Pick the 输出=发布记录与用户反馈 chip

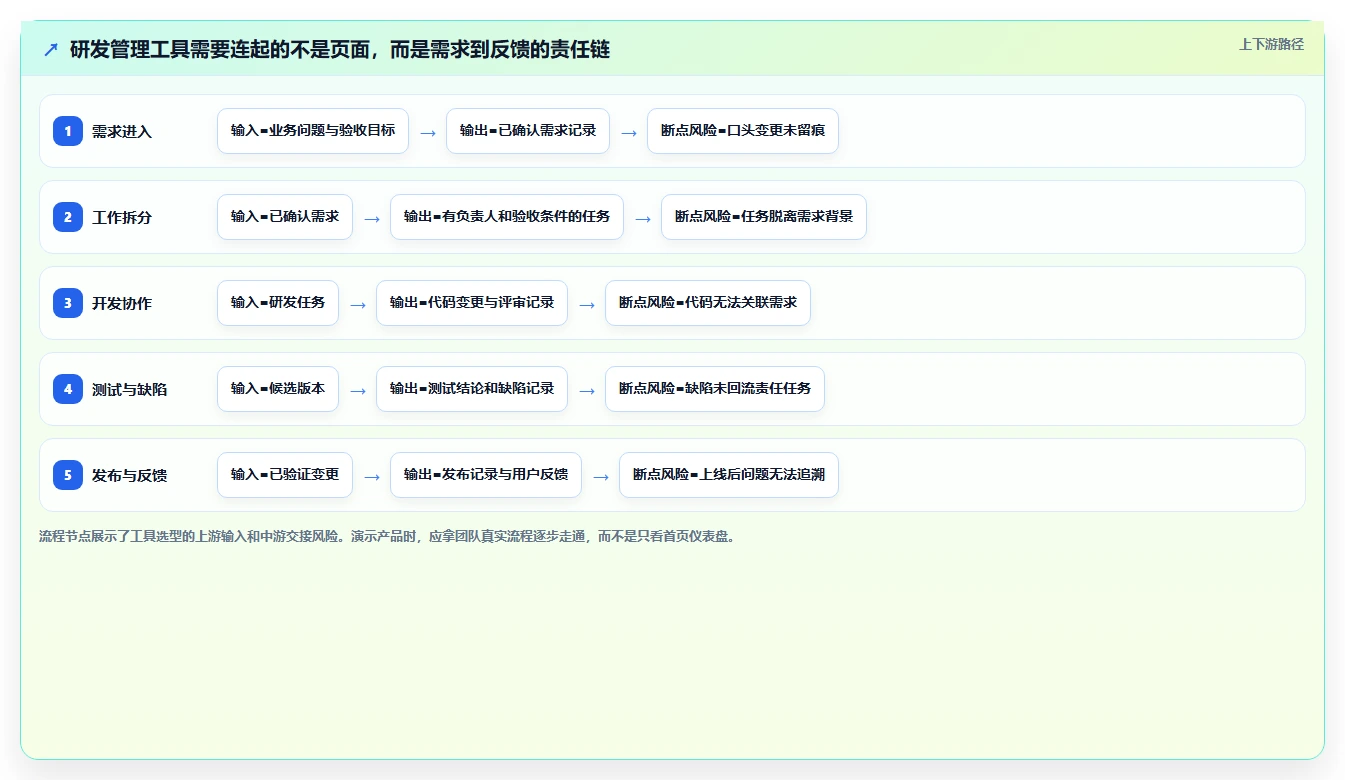click(x=486, y=475)
